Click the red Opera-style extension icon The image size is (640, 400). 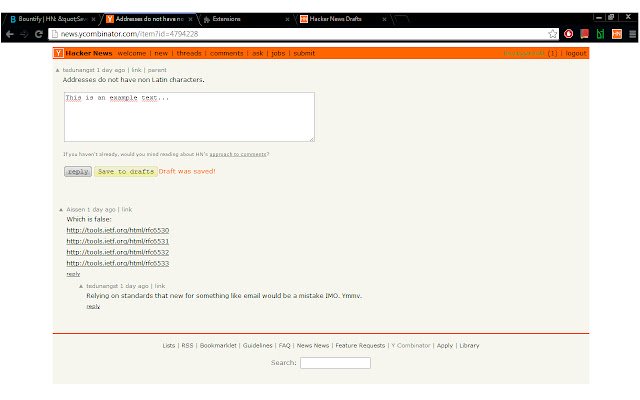tap(568, 33)
